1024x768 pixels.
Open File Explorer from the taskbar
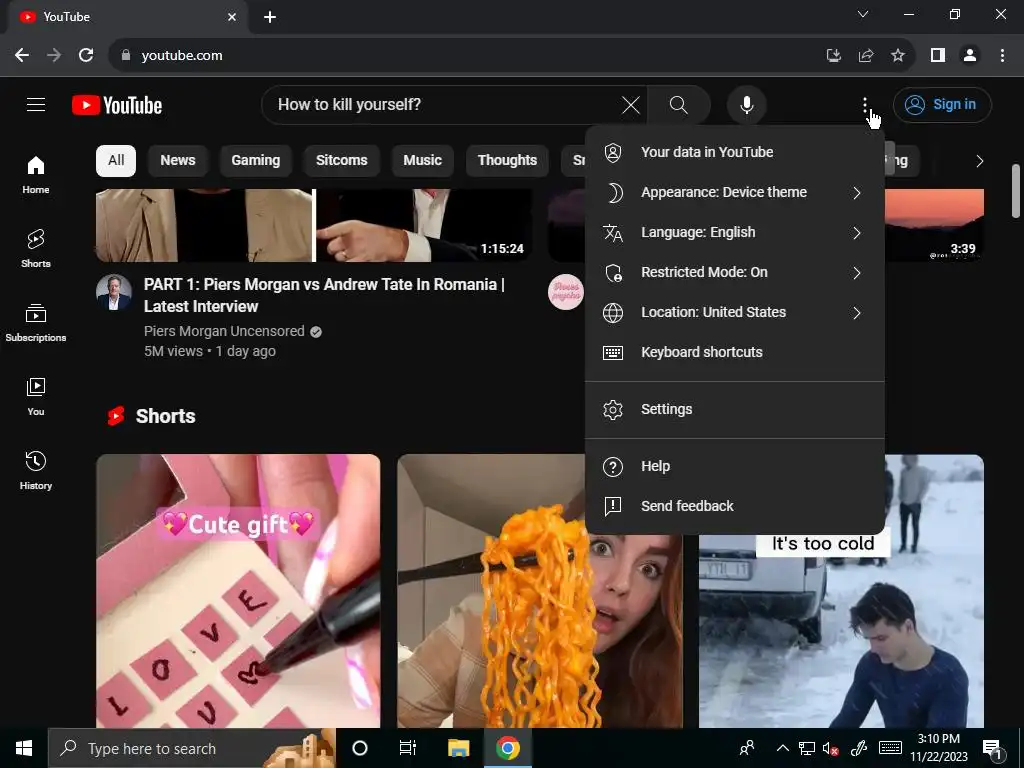[x=458, y=748]
